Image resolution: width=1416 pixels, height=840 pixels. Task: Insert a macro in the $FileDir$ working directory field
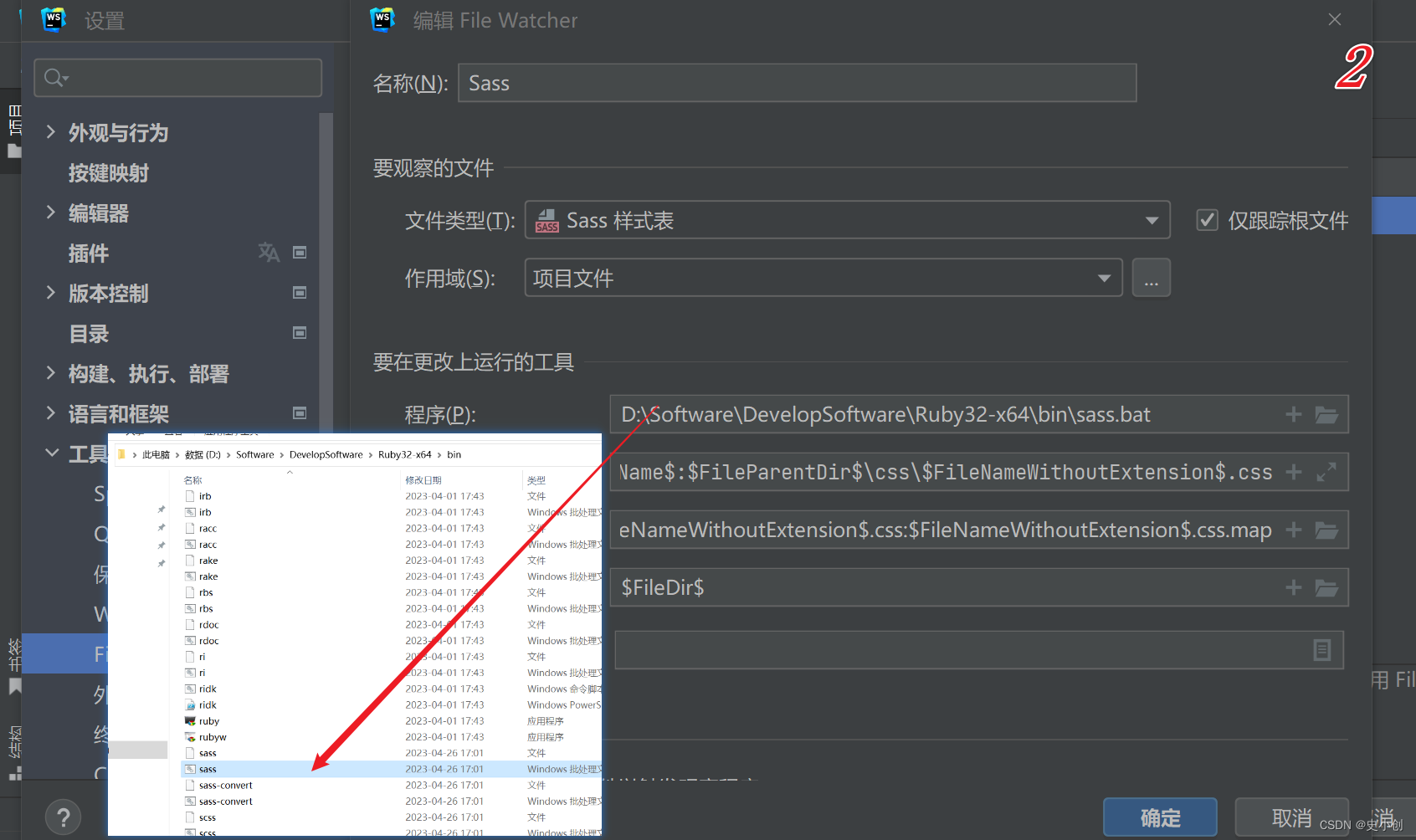click(x=1294, y=587)
